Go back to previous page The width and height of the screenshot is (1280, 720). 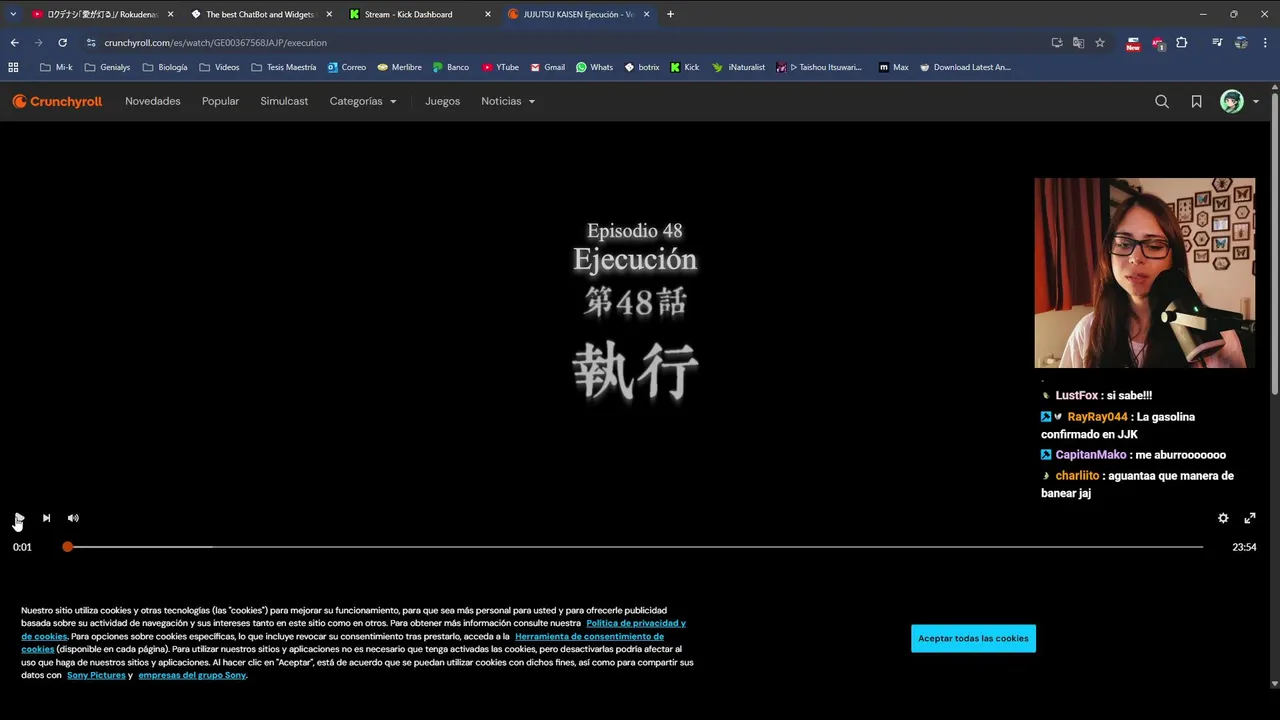pos(14,43)
